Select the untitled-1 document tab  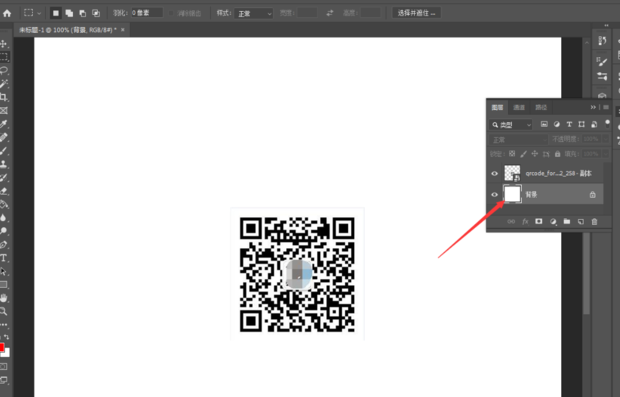pos(67,30)
